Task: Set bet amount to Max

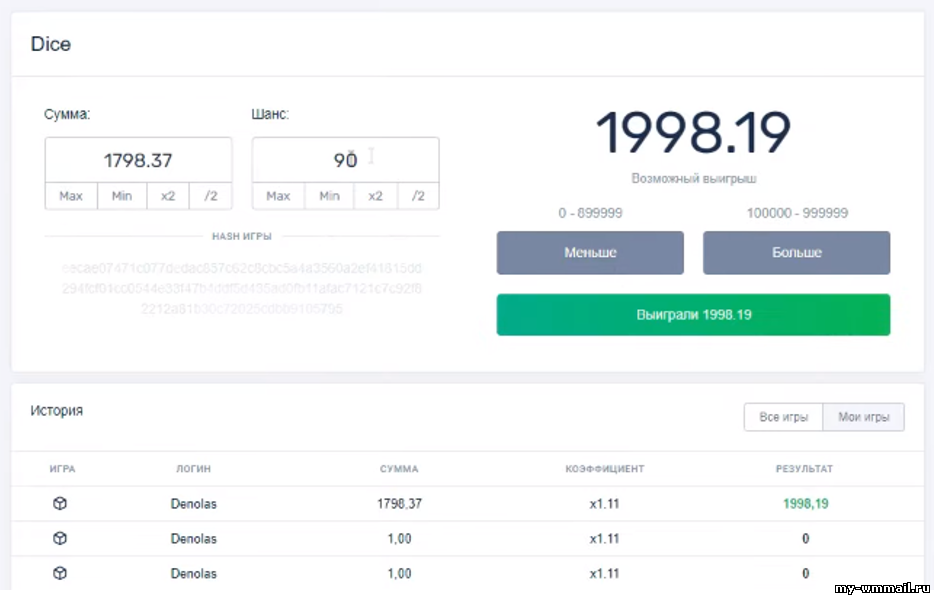Action: coord(71,196)
